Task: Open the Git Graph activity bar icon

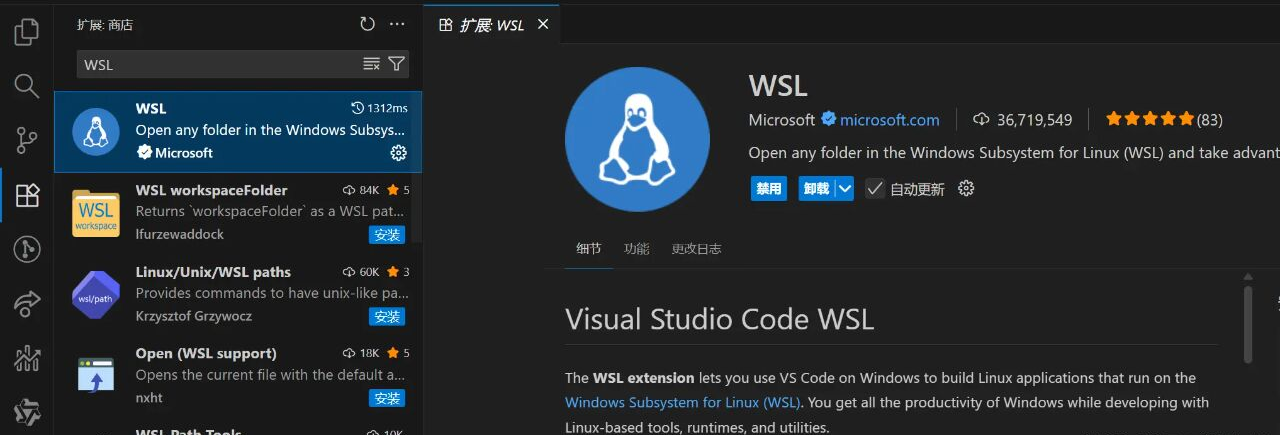Action: (27, 249)
